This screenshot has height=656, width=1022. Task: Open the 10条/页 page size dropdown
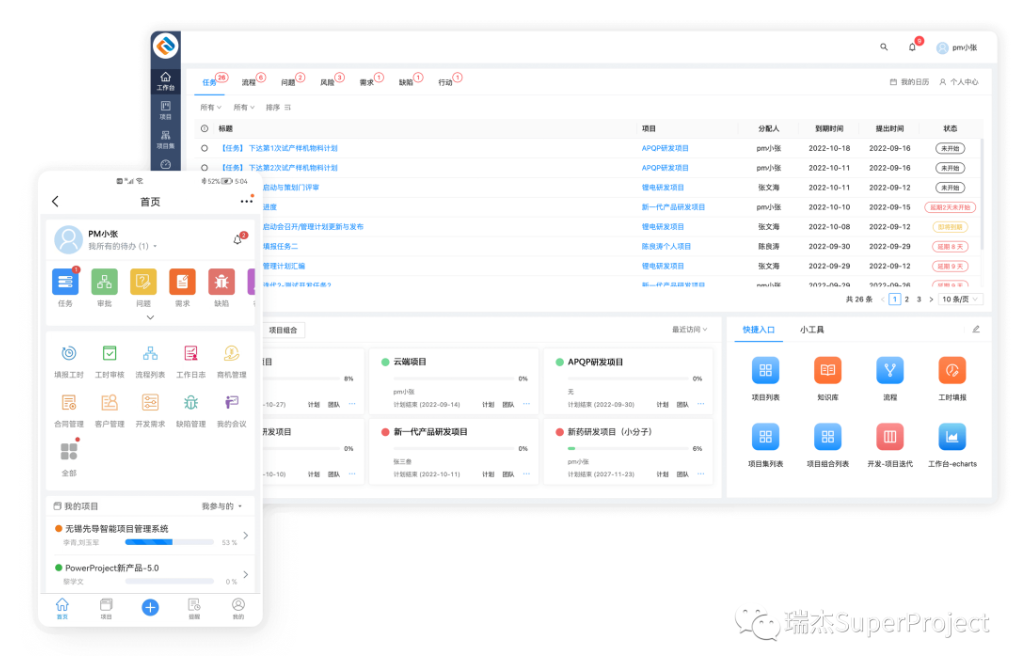961,299
